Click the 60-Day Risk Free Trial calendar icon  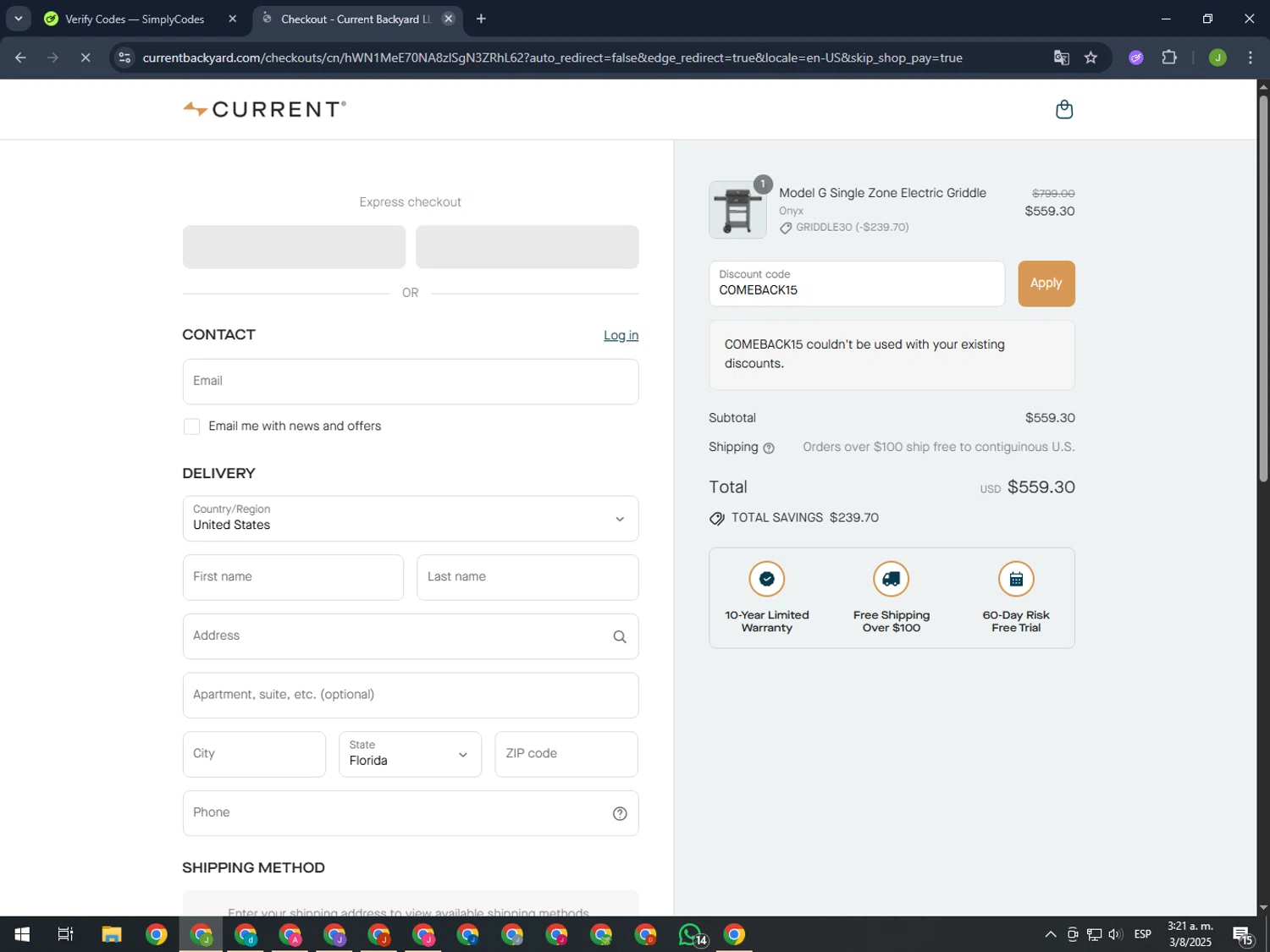pyautogui.click(x=1016, y=579)
